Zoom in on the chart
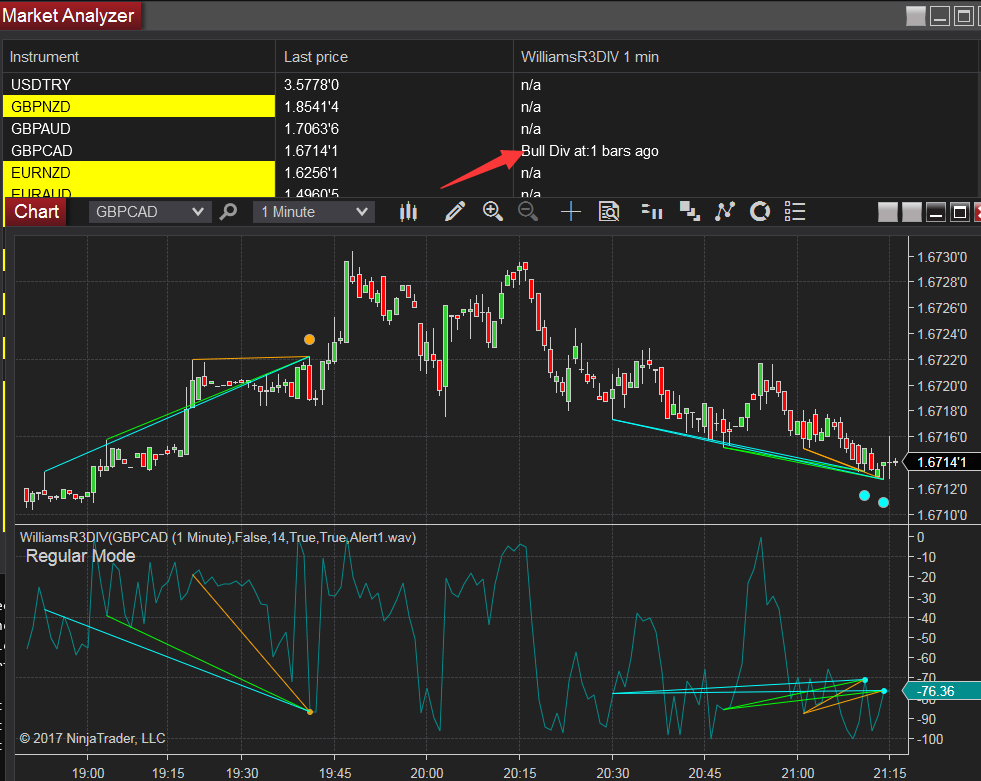This screenshot has height=781, width=981. tap(493, 212)
